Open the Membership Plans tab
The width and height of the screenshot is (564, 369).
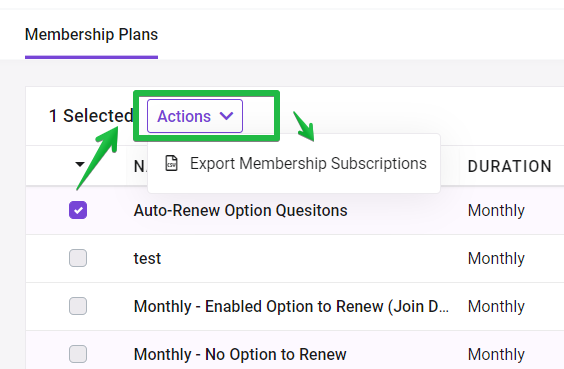coord(91,35)
